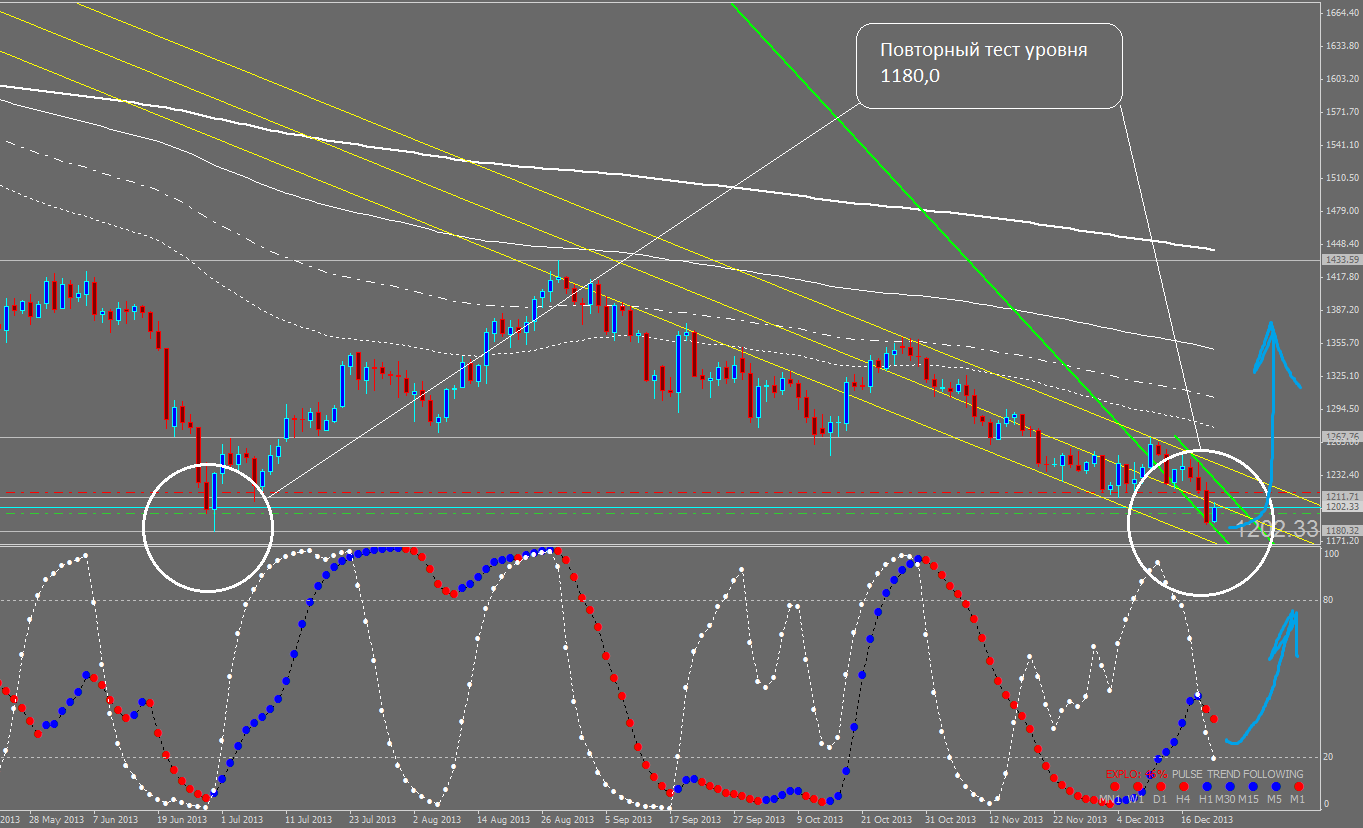1363x828 pixels.
Task: Click the 1387.20 price axis value
Action: [1342, 309]
